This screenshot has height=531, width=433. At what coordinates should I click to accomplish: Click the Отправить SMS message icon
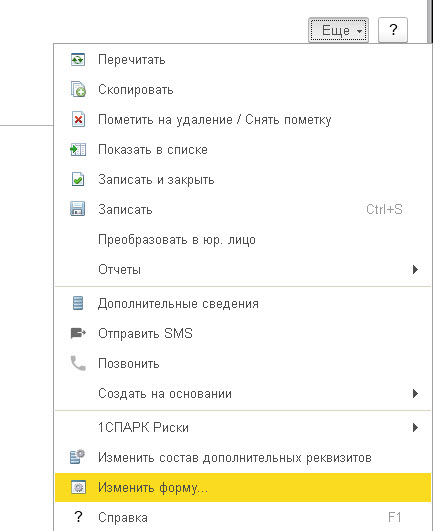pos(78,333)
